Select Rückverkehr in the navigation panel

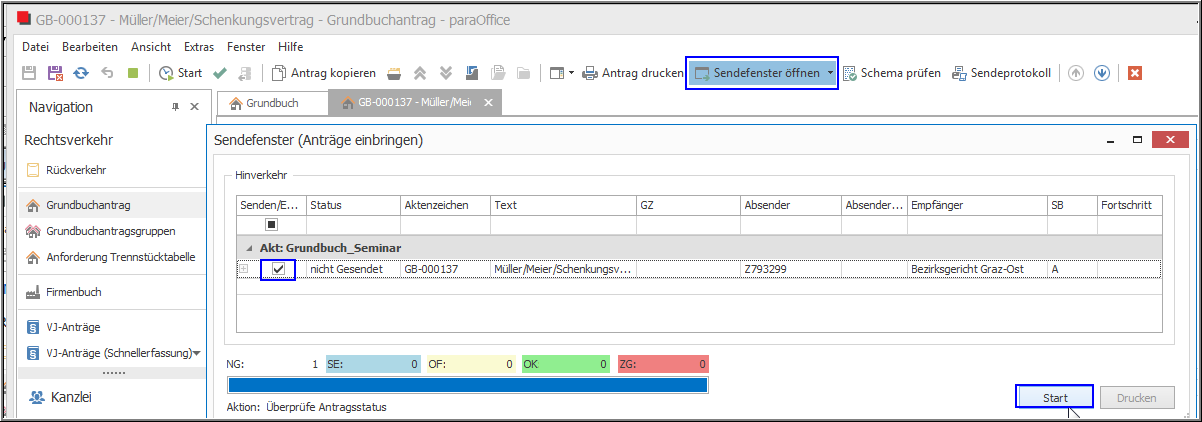coord(76,170)
